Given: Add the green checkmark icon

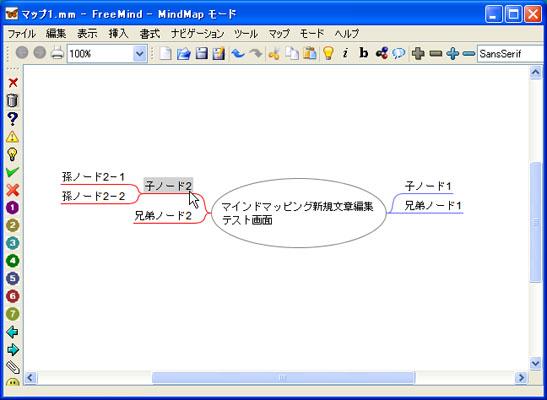Looking at the screenshot, I should [13, 172].
